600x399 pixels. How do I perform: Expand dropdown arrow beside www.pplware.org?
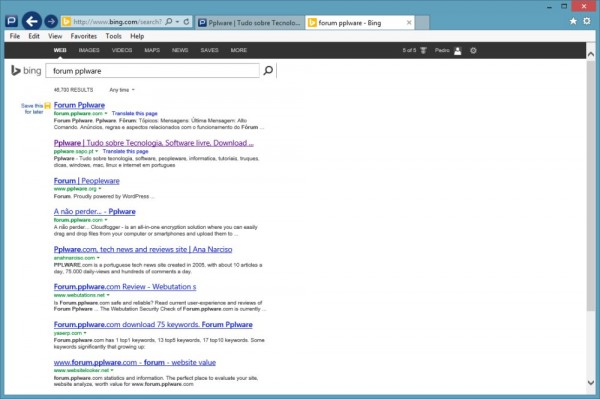click(100, 189)
